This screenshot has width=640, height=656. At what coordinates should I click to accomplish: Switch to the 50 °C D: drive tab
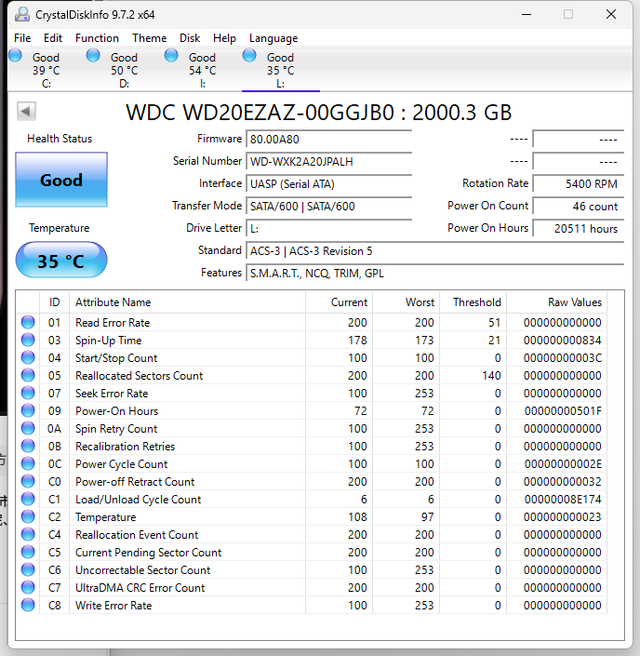(124, 70)
